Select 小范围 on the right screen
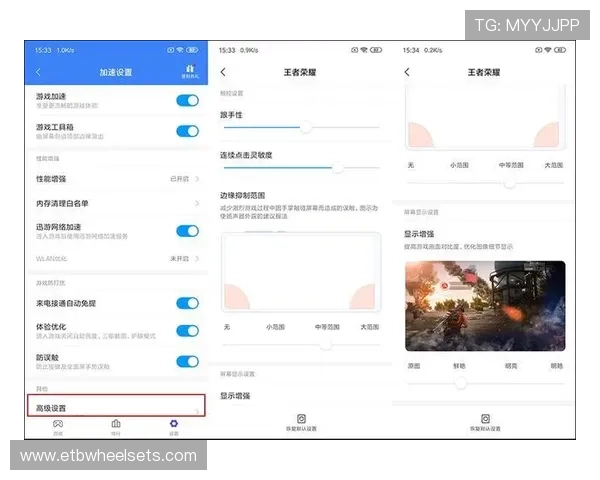 point(459,165)
